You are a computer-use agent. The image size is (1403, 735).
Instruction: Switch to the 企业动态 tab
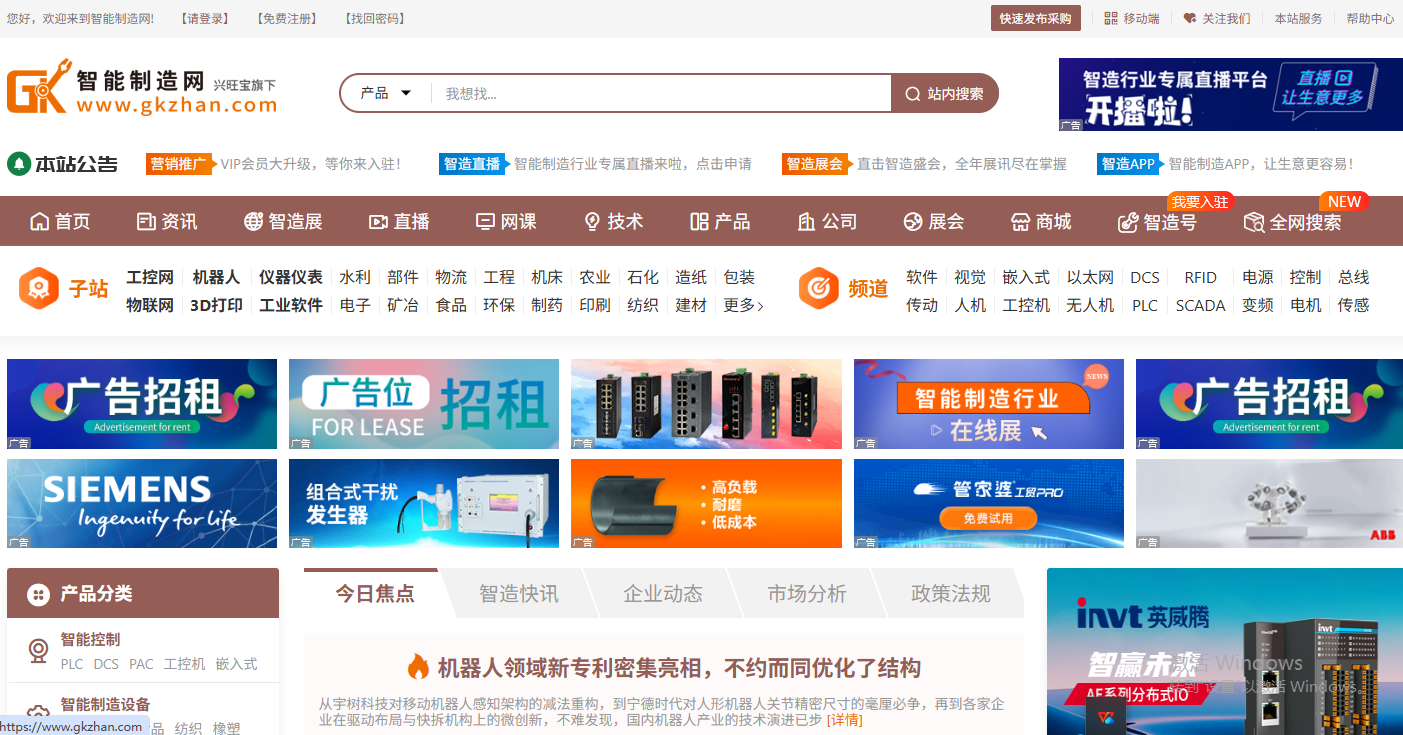pyautogui.click(x=666, y=593)
